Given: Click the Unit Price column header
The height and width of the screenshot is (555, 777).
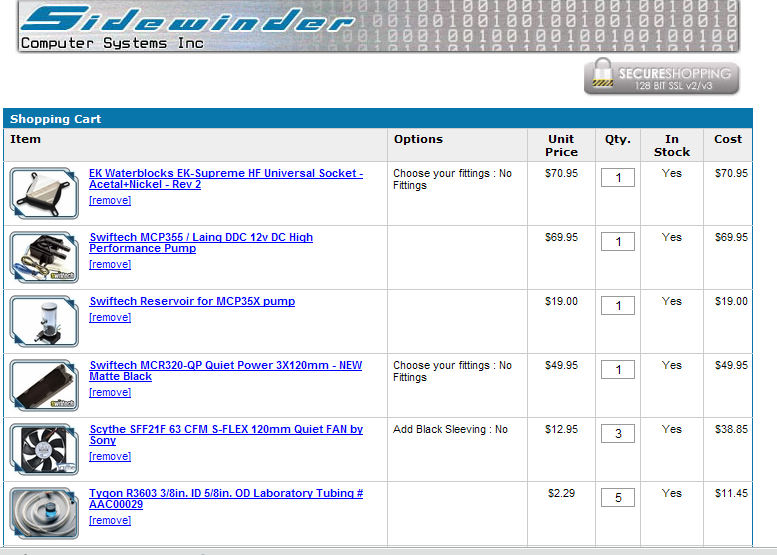Looking at the screenshot, I should [561, 146].
